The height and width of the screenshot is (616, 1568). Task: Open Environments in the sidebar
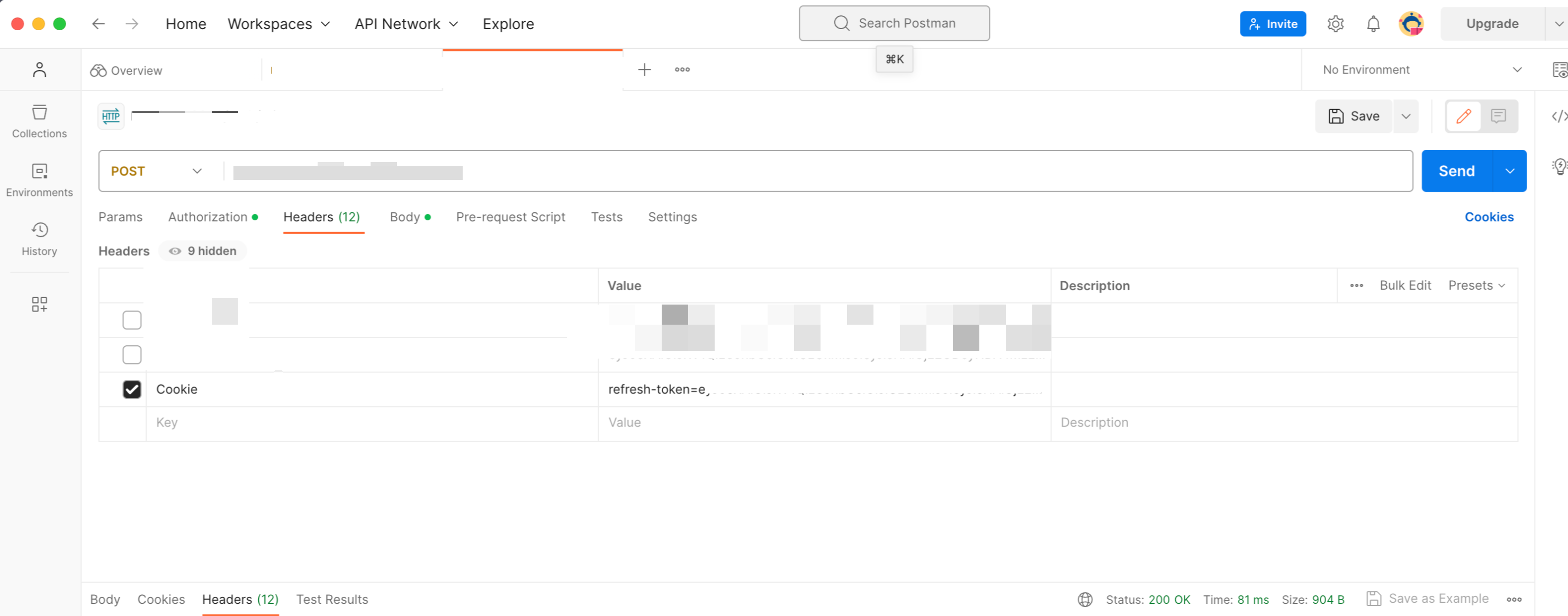[40, 180]
